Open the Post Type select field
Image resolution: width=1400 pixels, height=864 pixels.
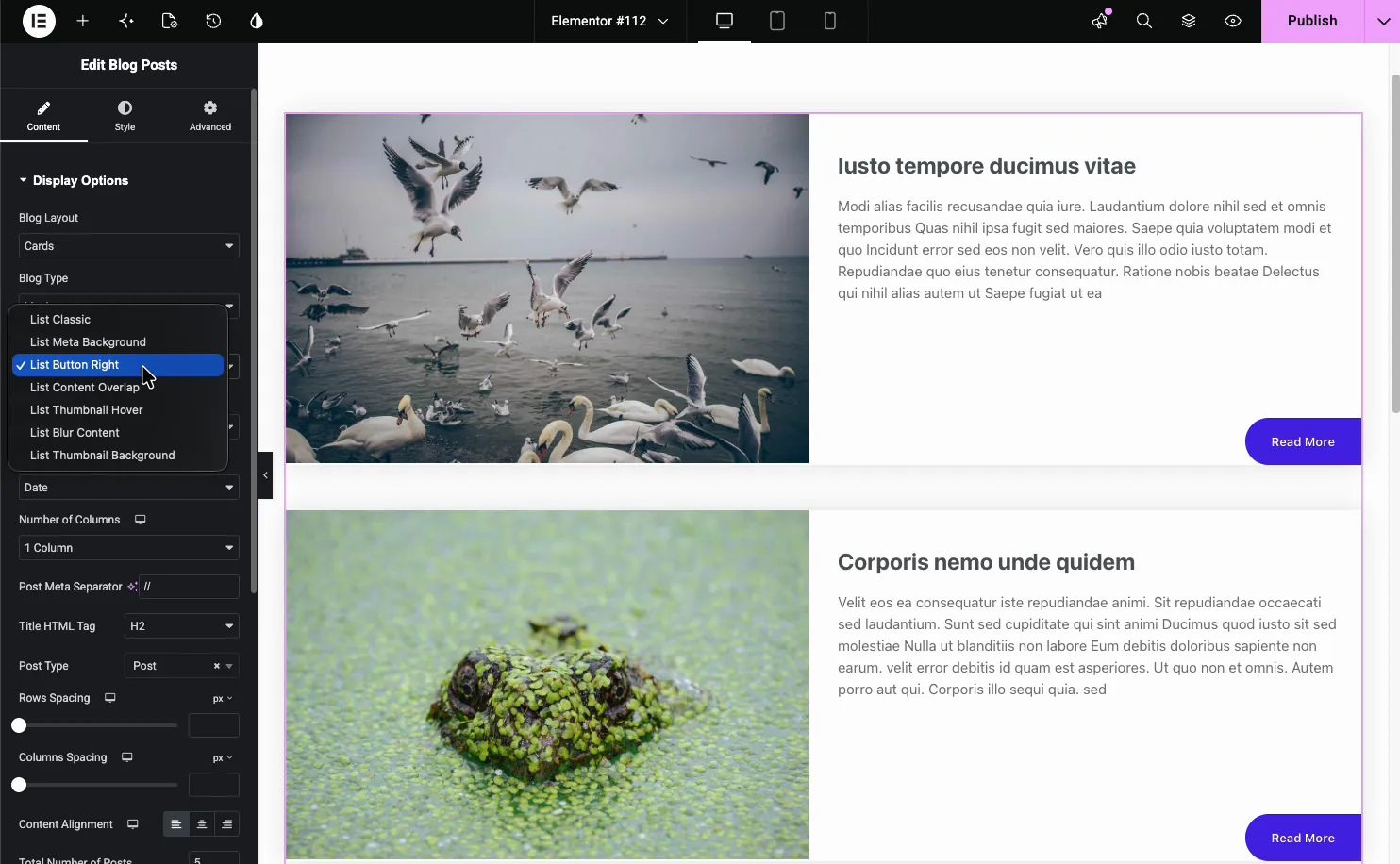(x=181, y=666)
